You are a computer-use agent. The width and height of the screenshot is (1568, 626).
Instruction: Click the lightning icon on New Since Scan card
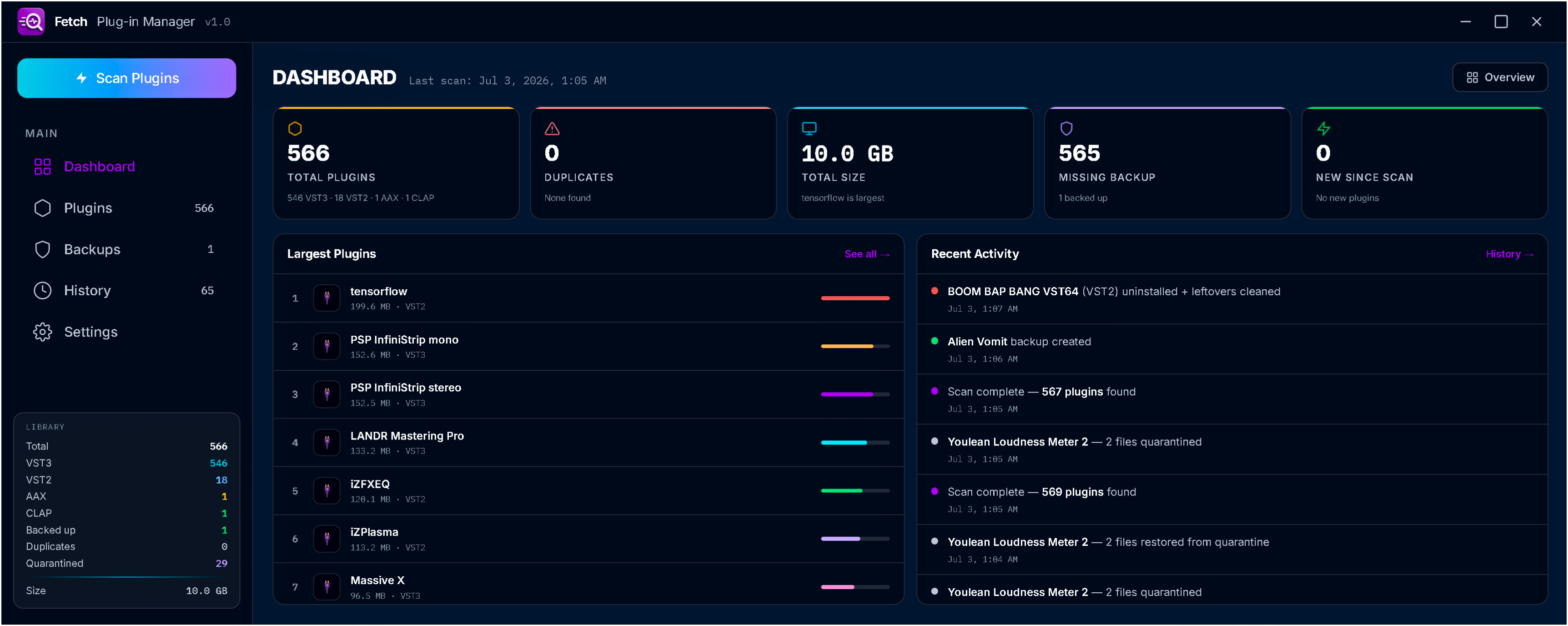tap(1323, 128)
